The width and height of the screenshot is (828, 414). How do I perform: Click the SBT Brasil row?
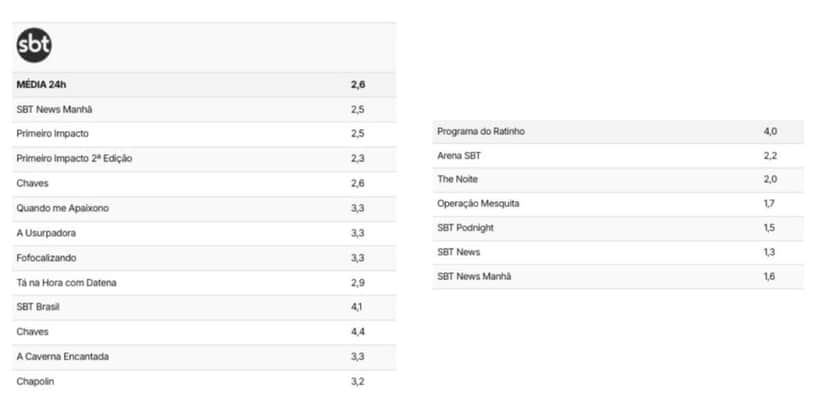coord(204,307)
